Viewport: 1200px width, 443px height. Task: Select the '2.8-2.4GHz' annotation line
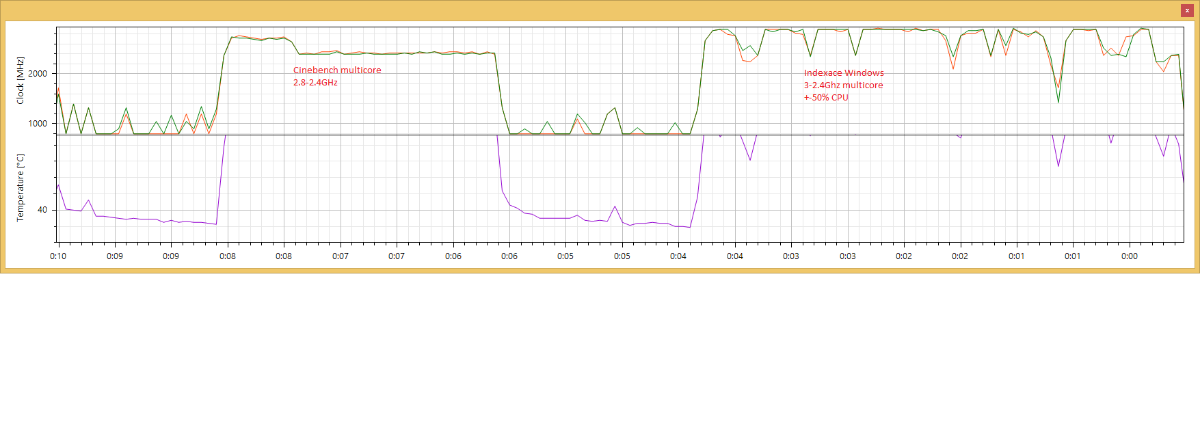(x=315, y=83)
